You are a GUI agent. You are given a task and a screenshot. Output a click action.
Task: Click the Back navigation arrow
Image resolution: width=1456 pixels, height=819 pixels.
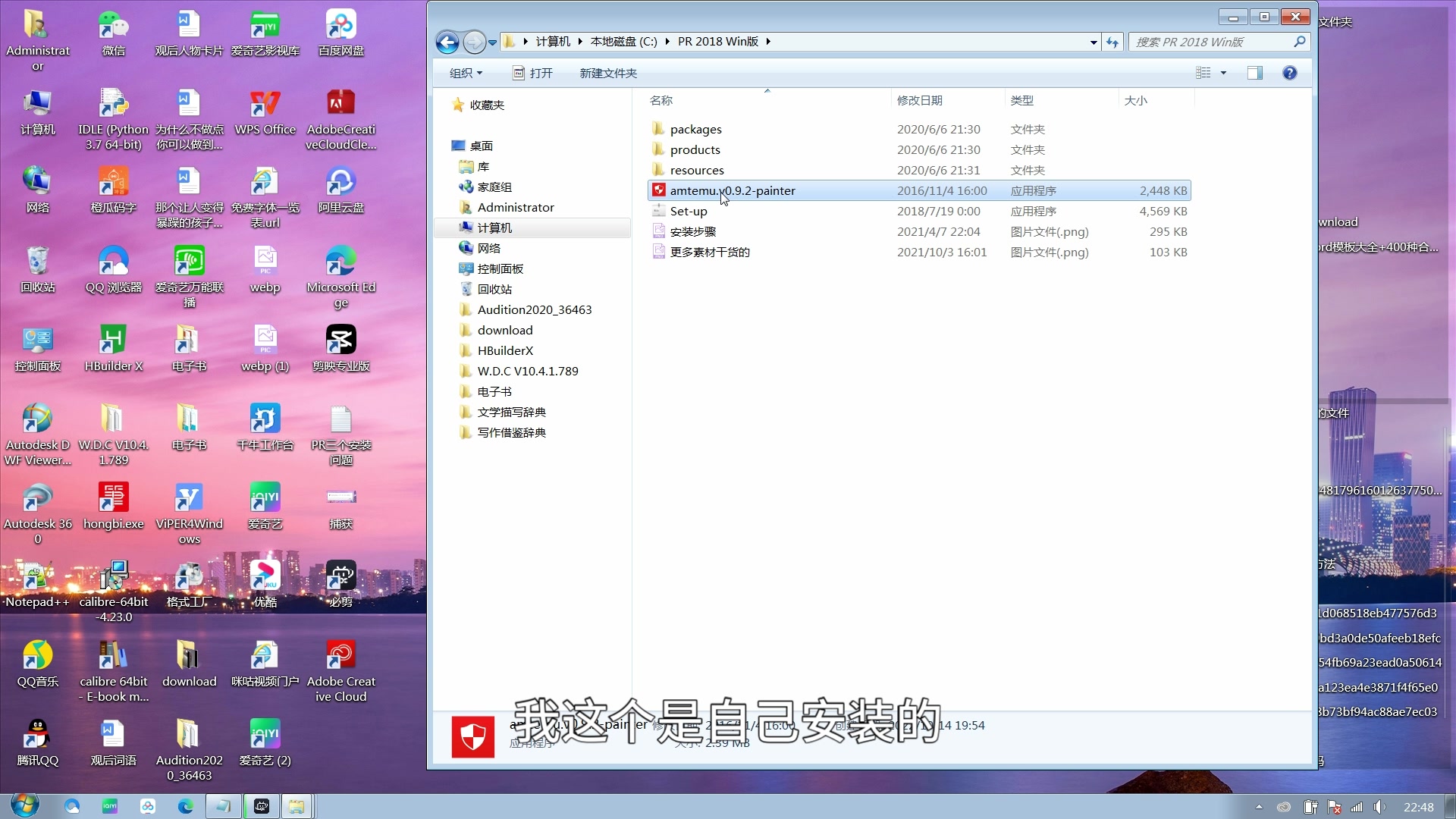coord(447,42)
